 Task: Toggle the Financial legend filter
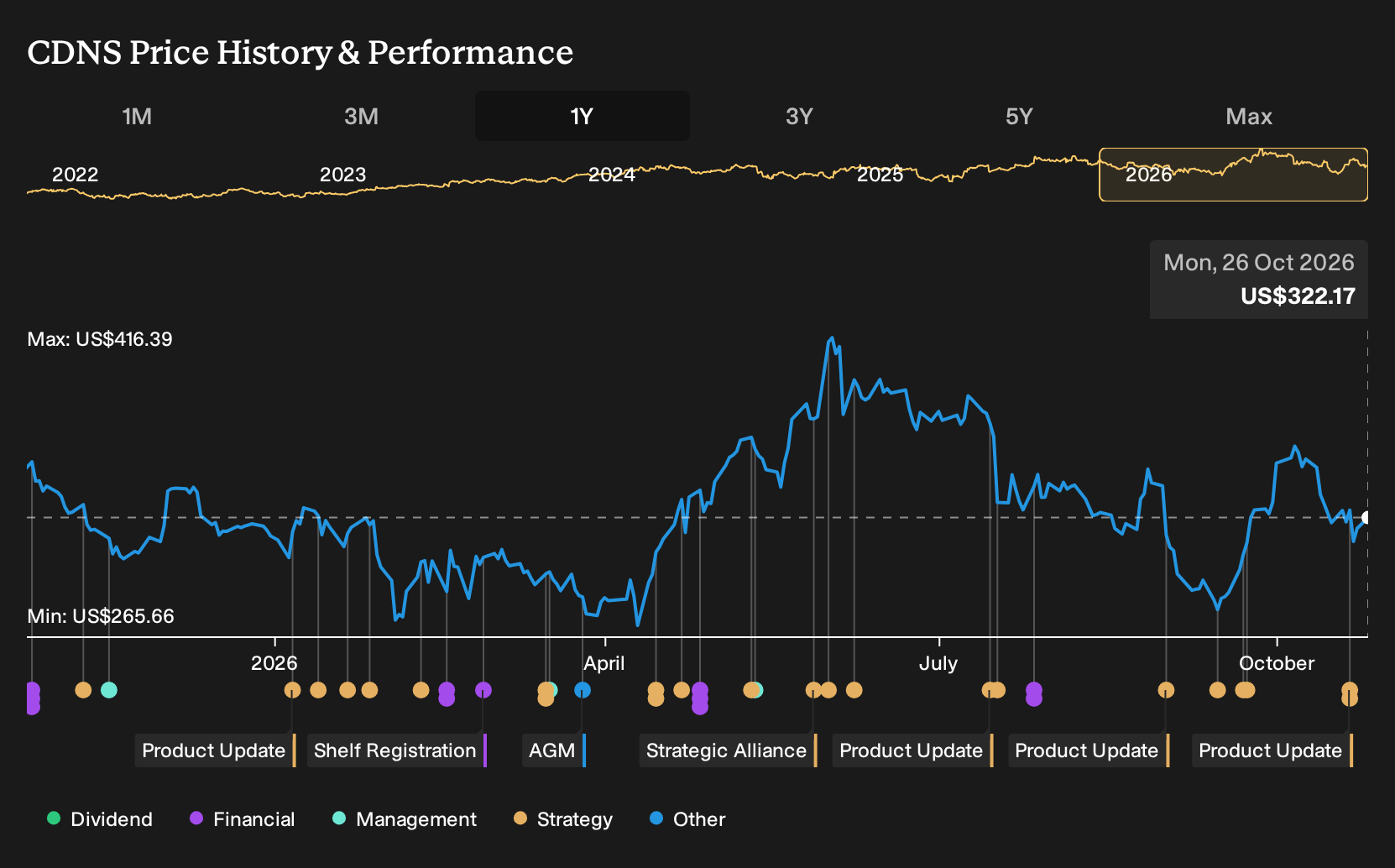coord(243,819)
